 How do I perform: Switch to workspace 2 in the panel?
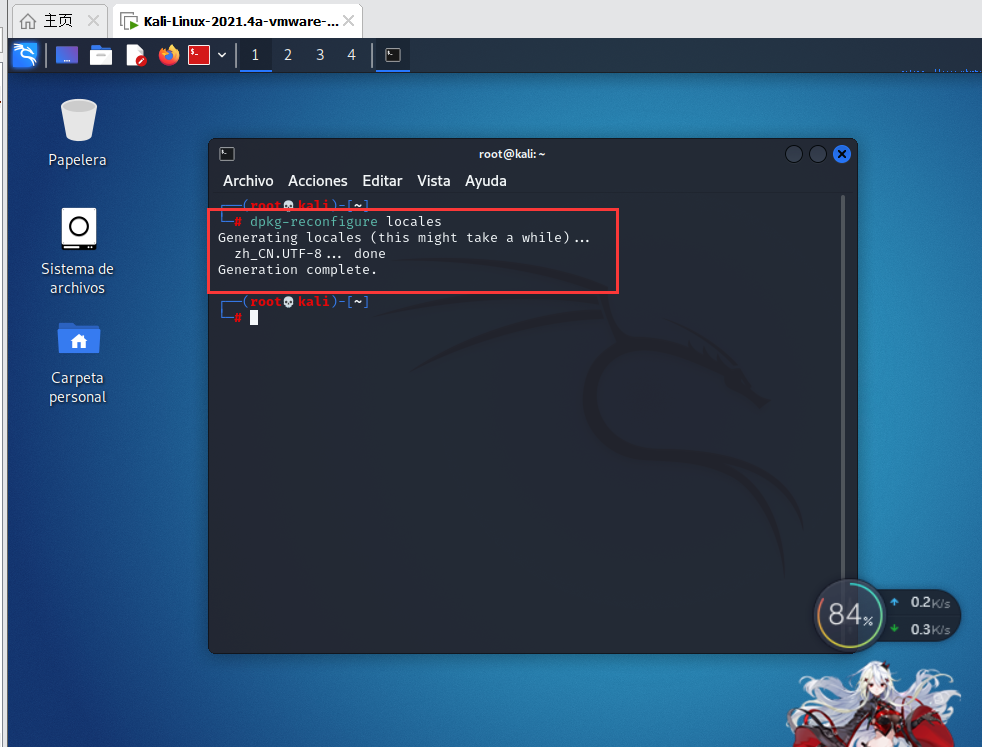(x=287, y=55)
